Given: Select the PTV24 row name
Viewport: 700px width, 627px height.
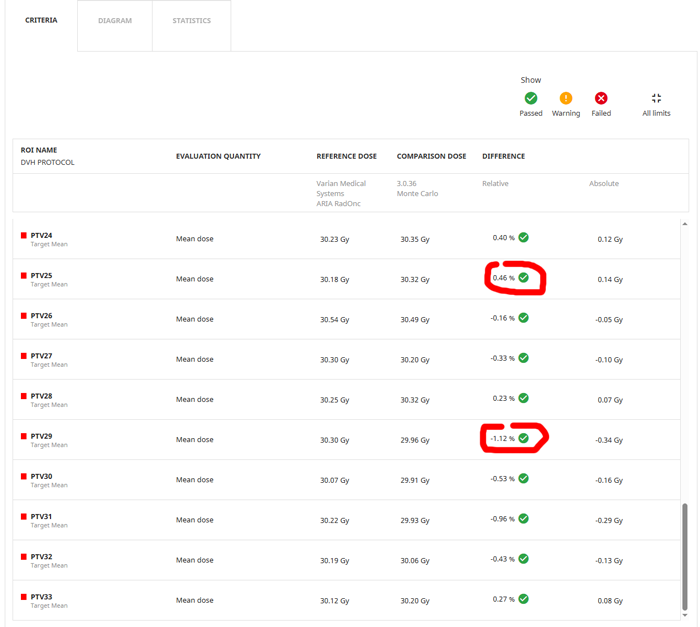Looking at the screenshot, I should point(42,235).
